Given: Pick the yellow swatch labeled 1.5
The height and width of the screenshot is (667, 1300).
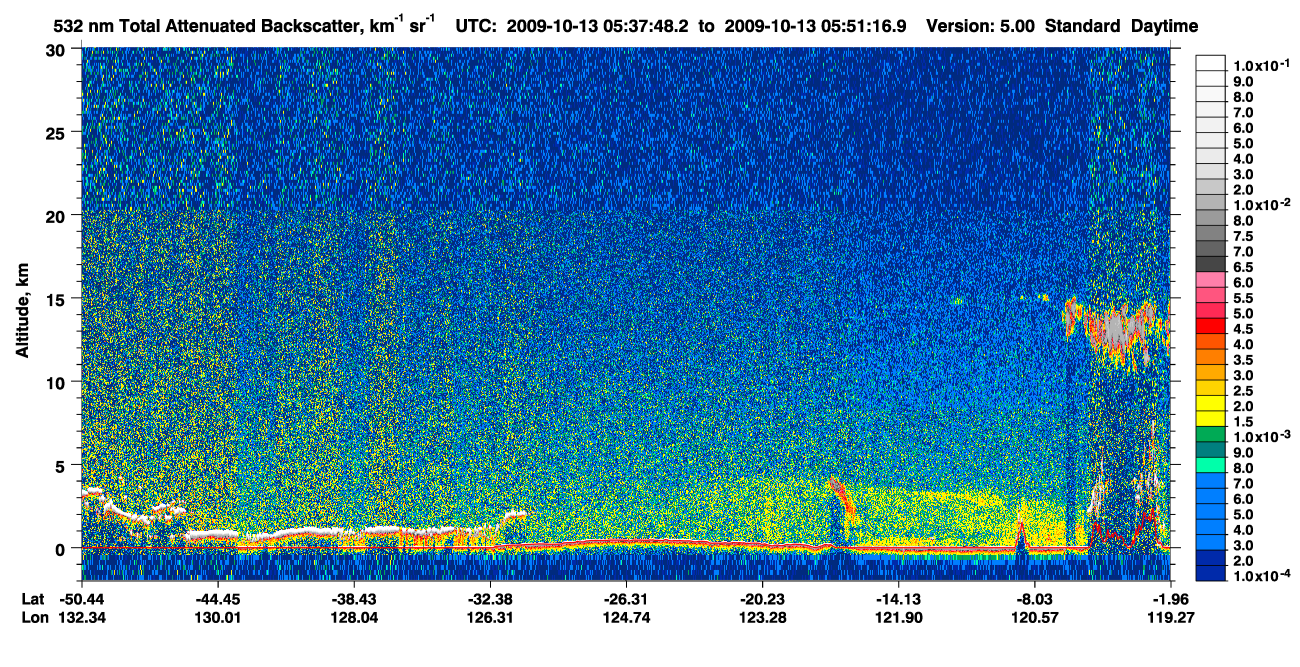Looking at the screenshot, I should coord(1211,419).
